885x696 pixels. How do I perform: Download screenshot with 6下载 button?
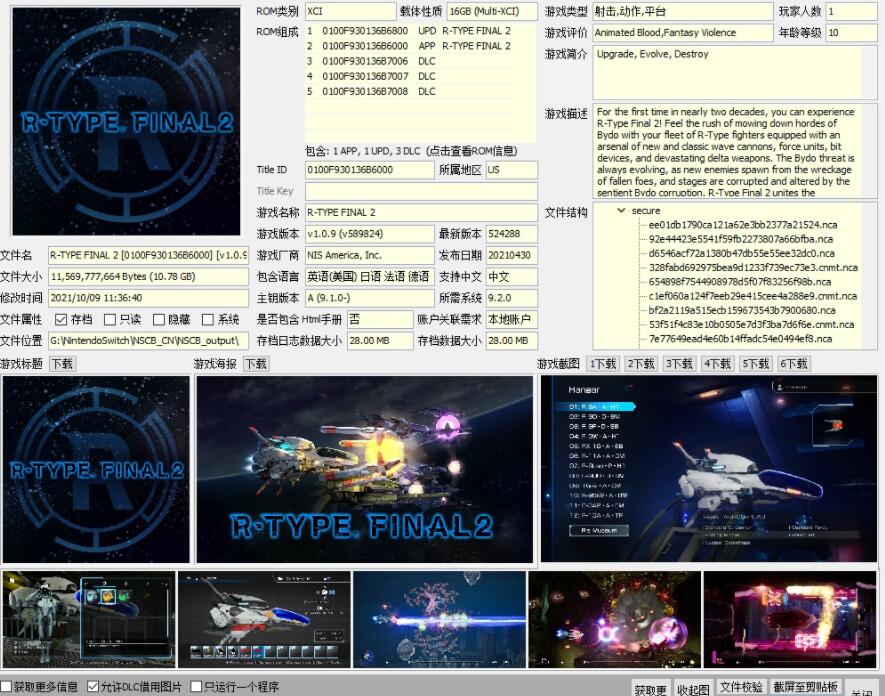click(794, 364)
